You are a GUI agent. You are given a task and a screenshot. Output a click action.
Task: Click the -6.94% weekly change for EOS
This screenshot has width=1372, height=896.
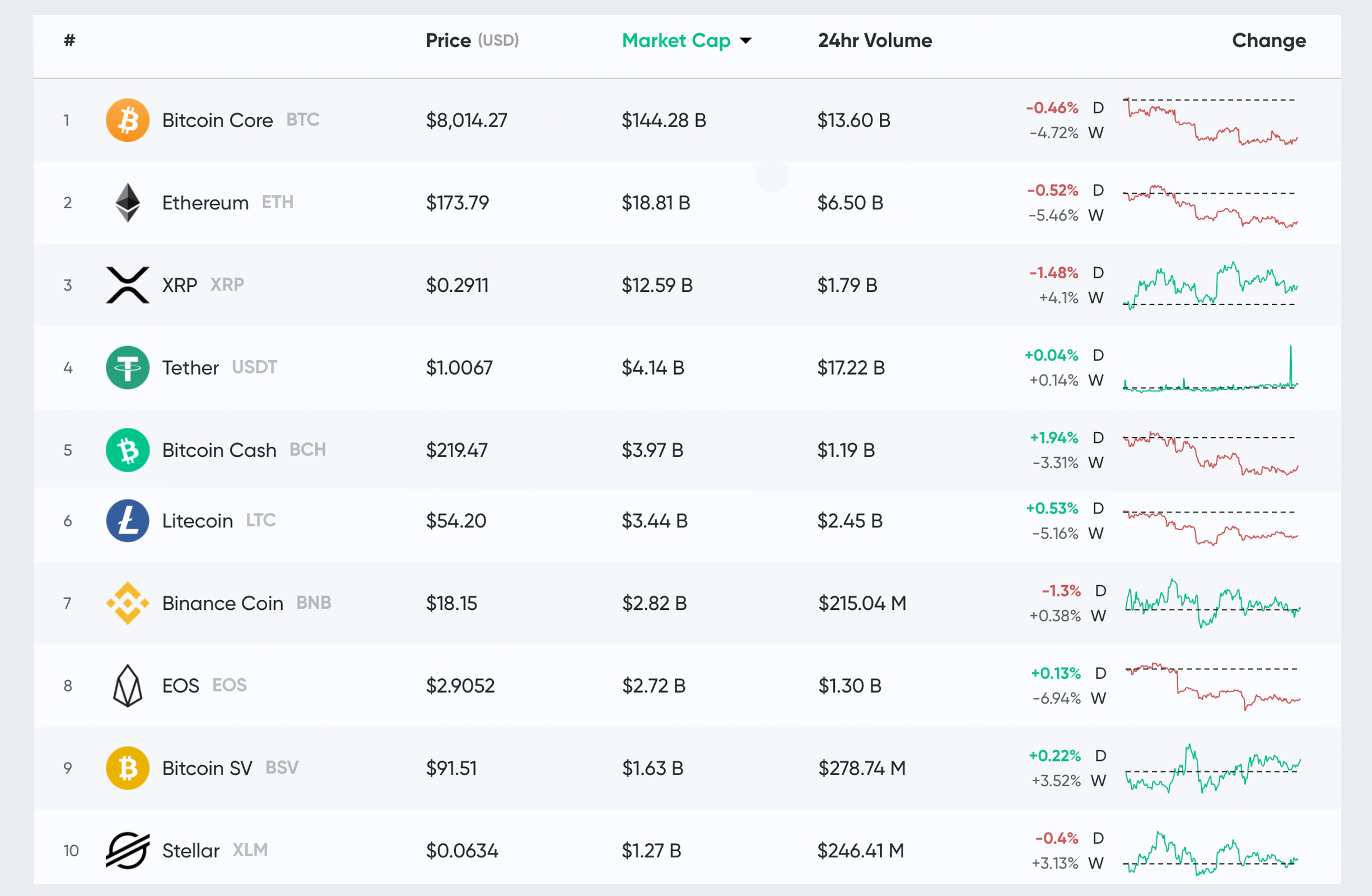point(1056,698)
